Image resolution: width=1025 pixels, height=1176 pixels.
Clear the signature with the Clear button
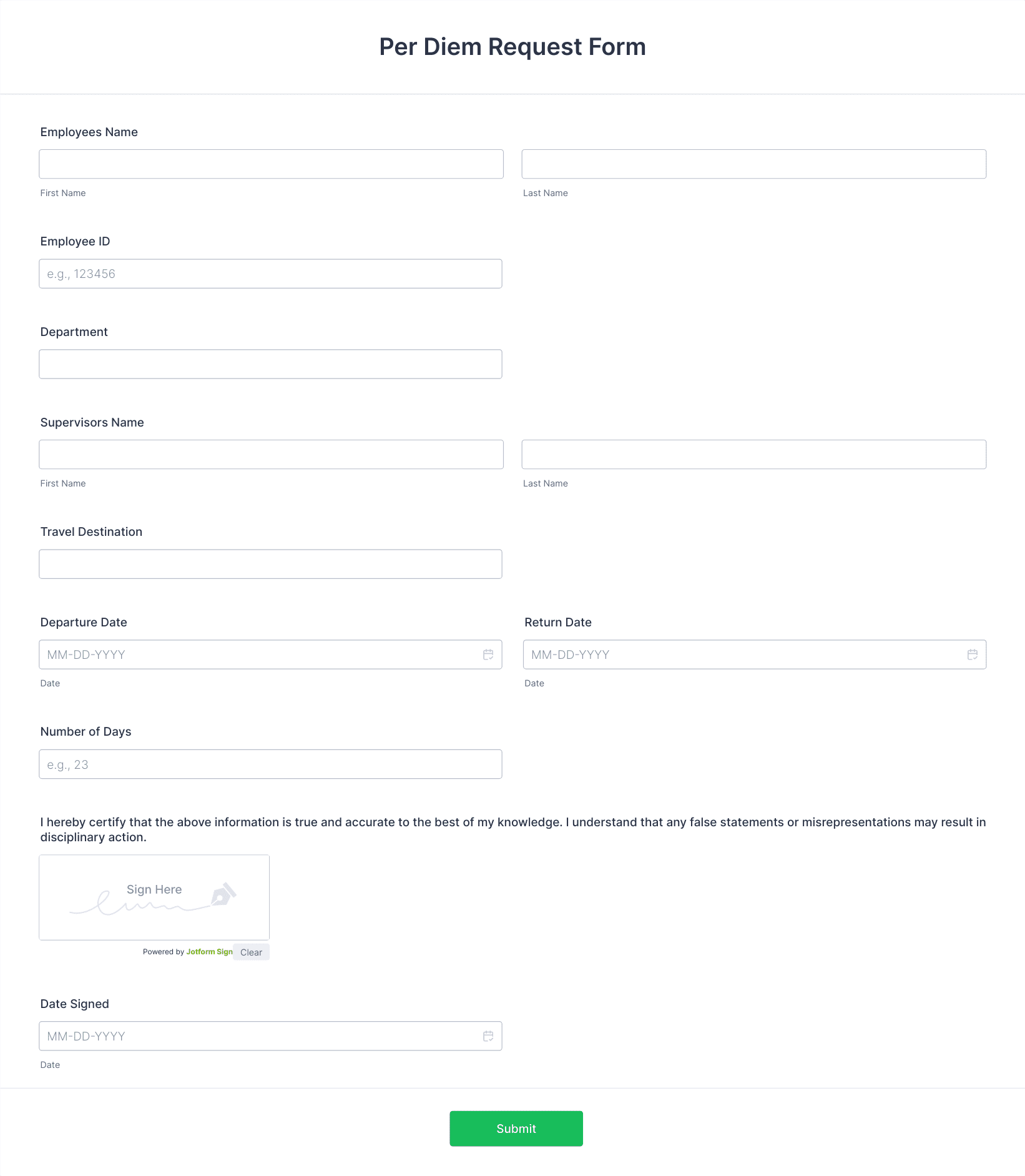pos(251,952)
